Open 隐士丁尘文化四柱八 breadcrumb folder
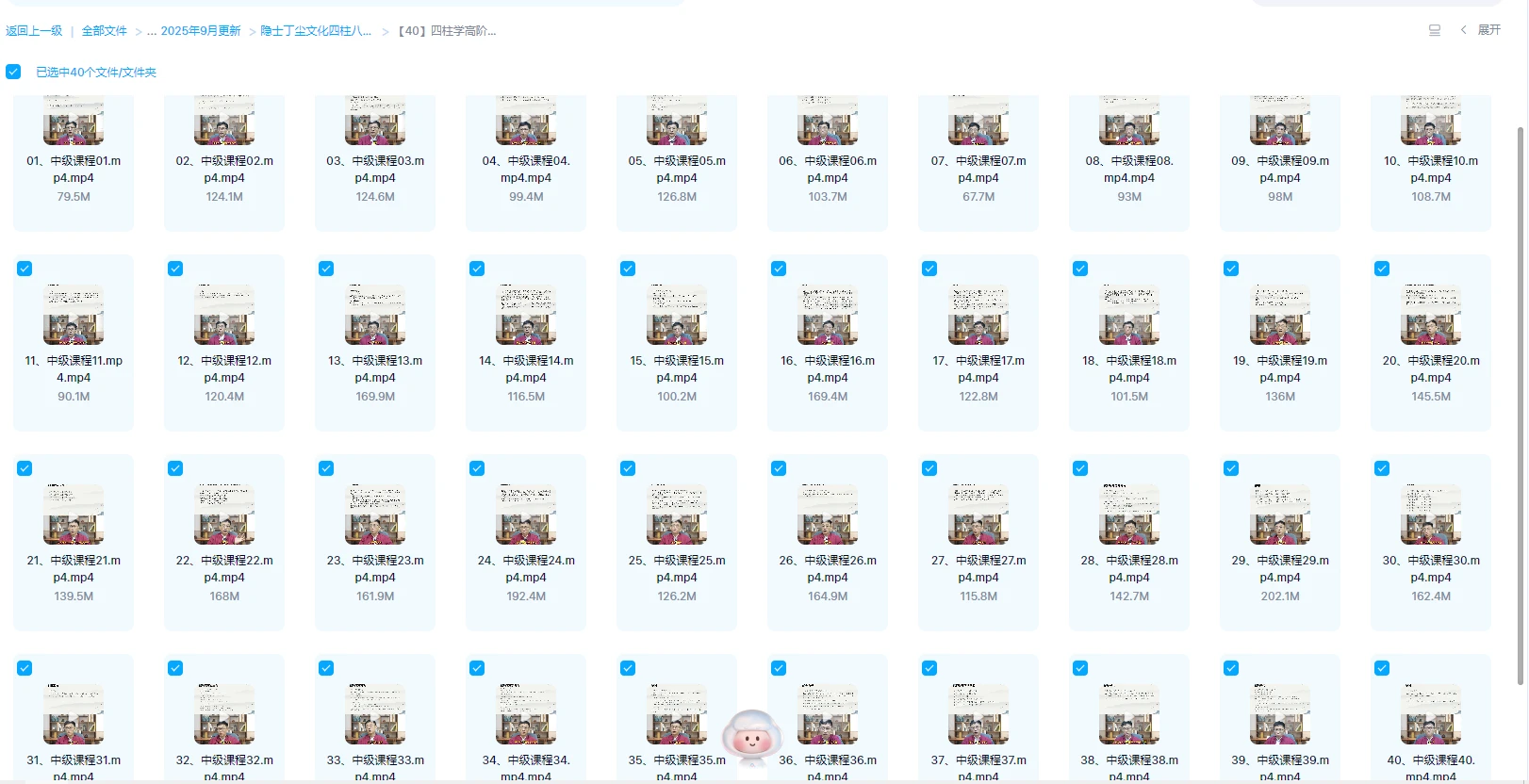1529x784 pixels. tap(315, 31)
